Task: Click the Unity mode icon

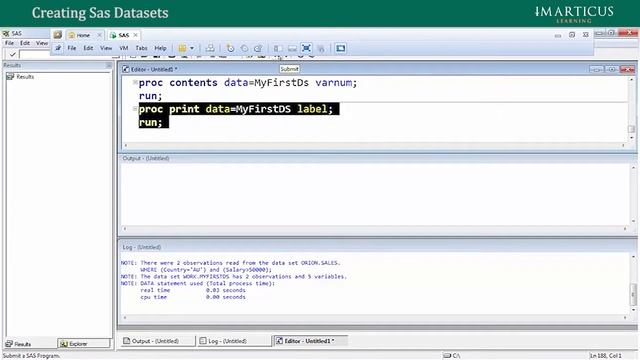Action: 321,49
